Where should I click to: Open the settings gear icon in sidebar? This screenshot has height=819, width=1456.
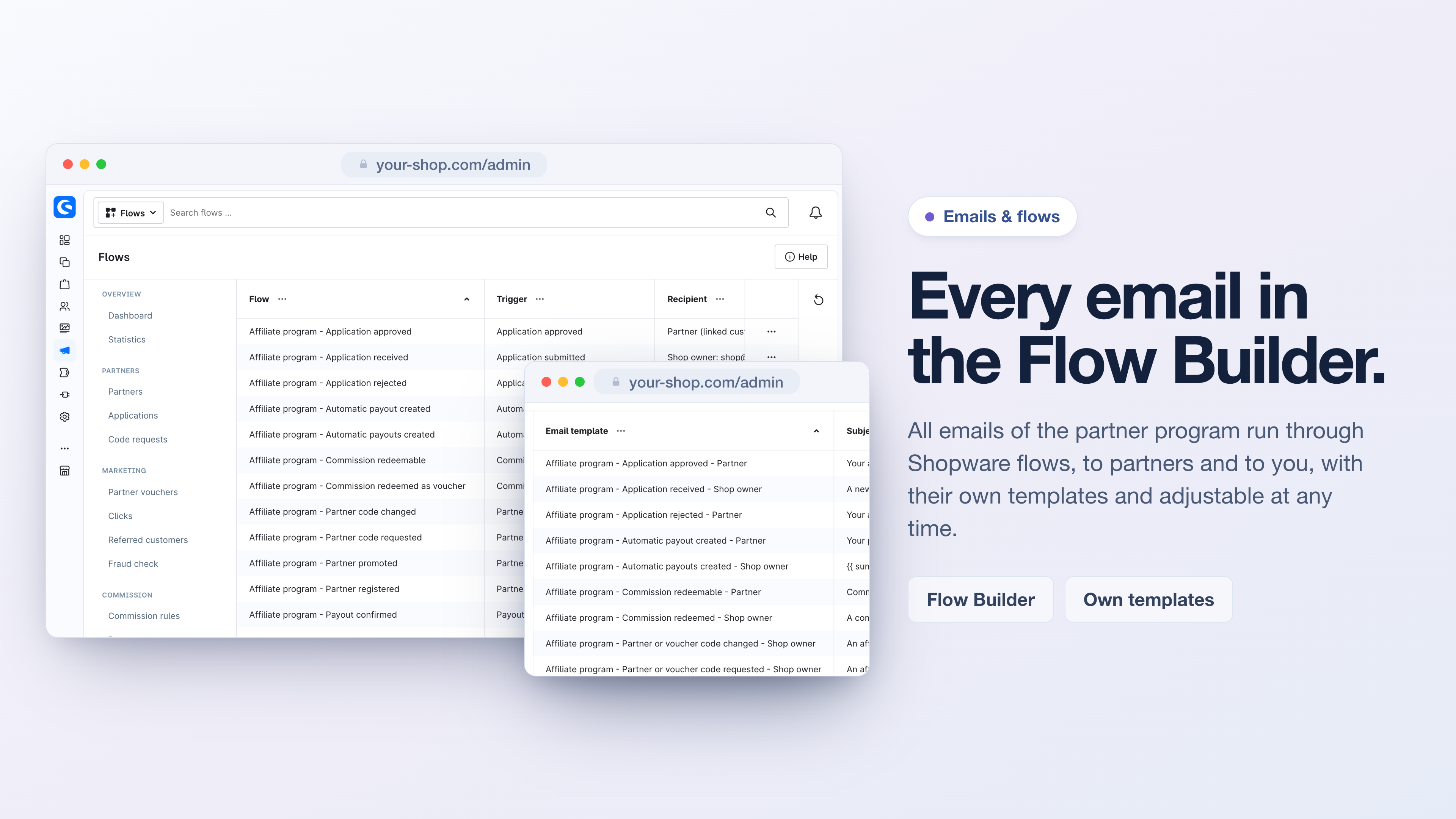(64, 417)
